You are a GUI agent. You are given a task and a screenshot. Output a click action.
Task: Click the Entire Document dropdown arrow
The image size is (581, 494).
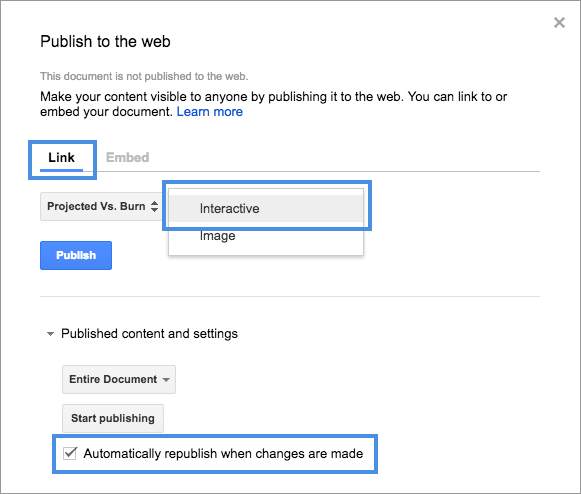(x=166, y=380)
